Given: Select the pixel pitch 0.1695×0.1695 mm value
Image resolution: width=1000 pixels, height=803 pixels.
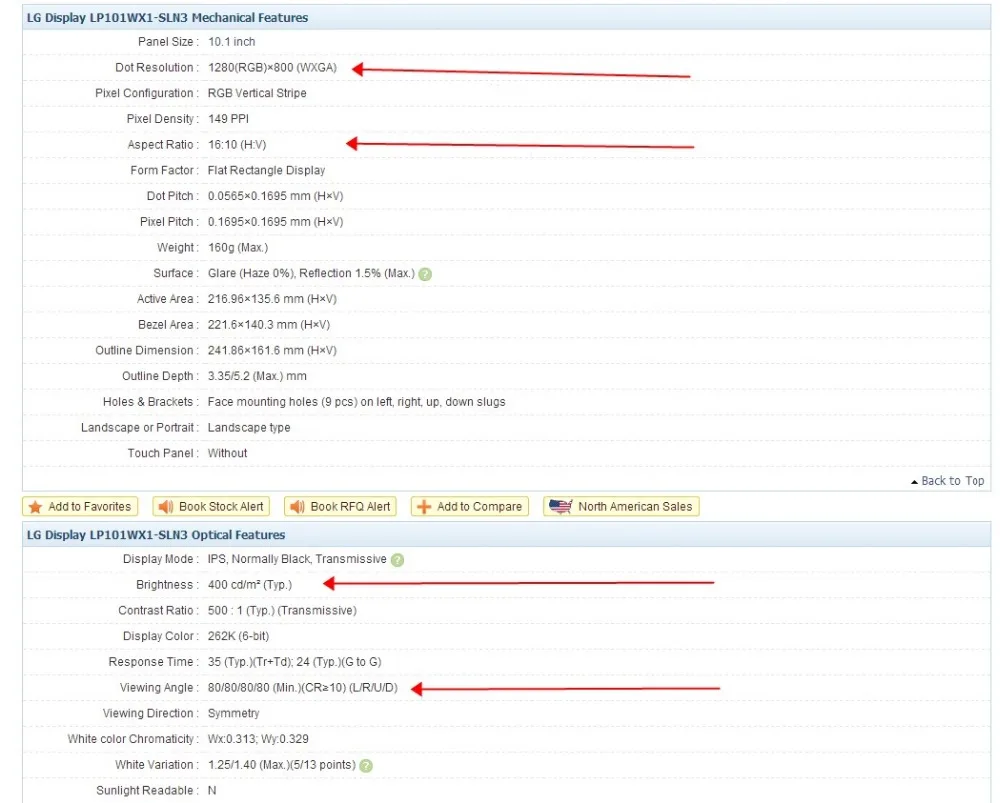Looking at the screenshot, I should pos(276,222).
